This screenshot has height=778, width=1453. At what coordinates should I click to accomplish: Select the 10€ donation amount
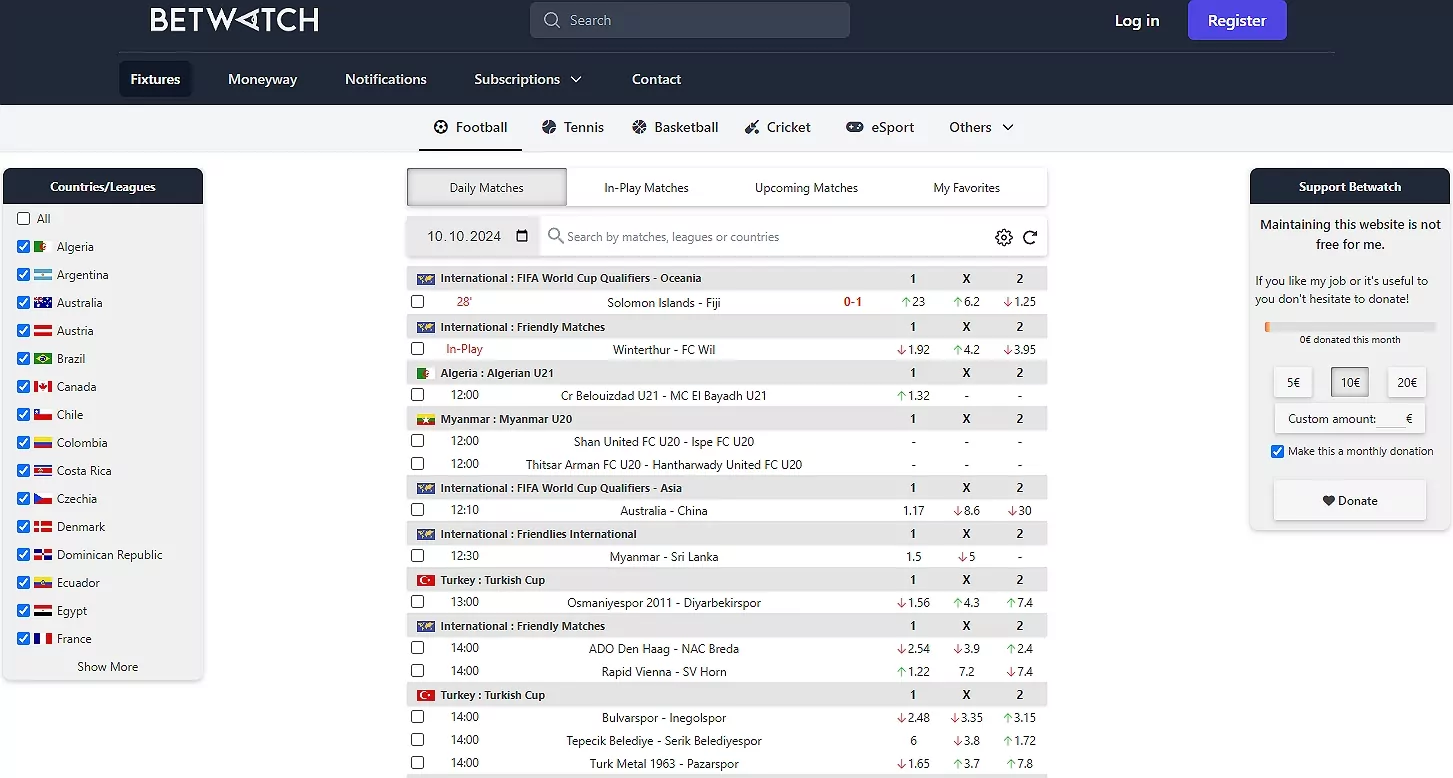(x=1349, y=382)
